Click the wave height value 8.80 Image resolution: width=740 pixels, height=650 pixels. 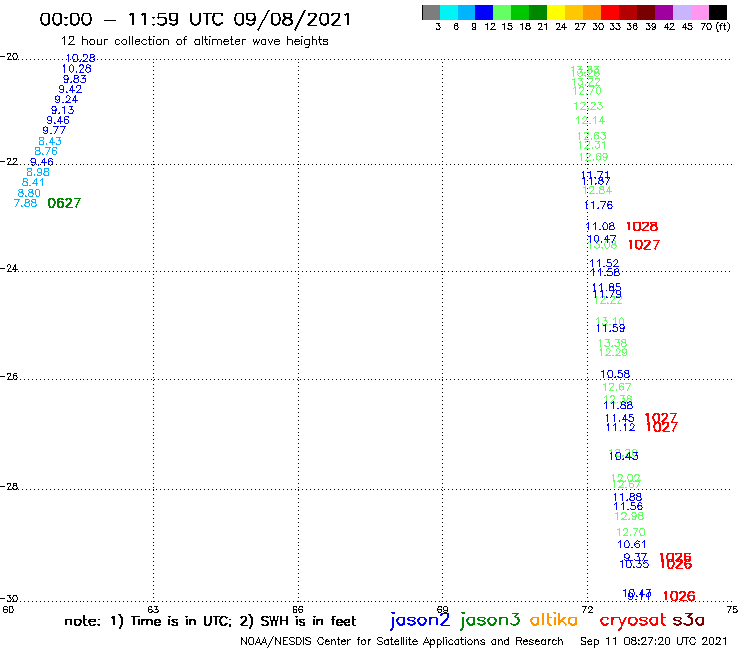click(x=29, y=193)
